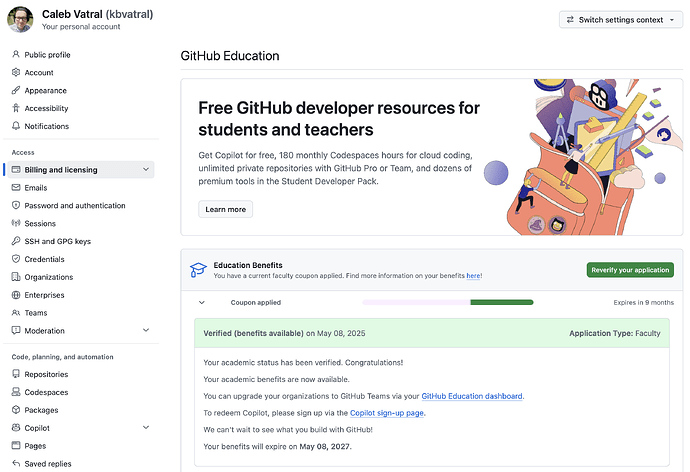Click the Moderation report icon

coord(16,330)
